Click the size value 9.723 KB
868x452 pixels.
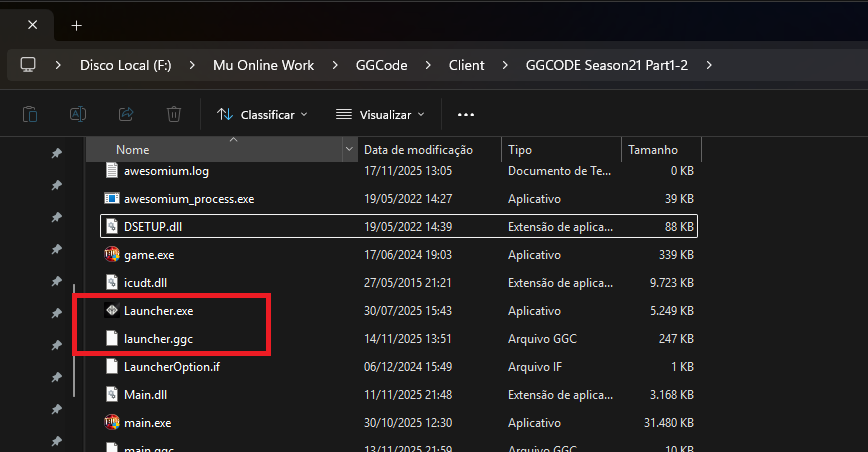[671, 283]
